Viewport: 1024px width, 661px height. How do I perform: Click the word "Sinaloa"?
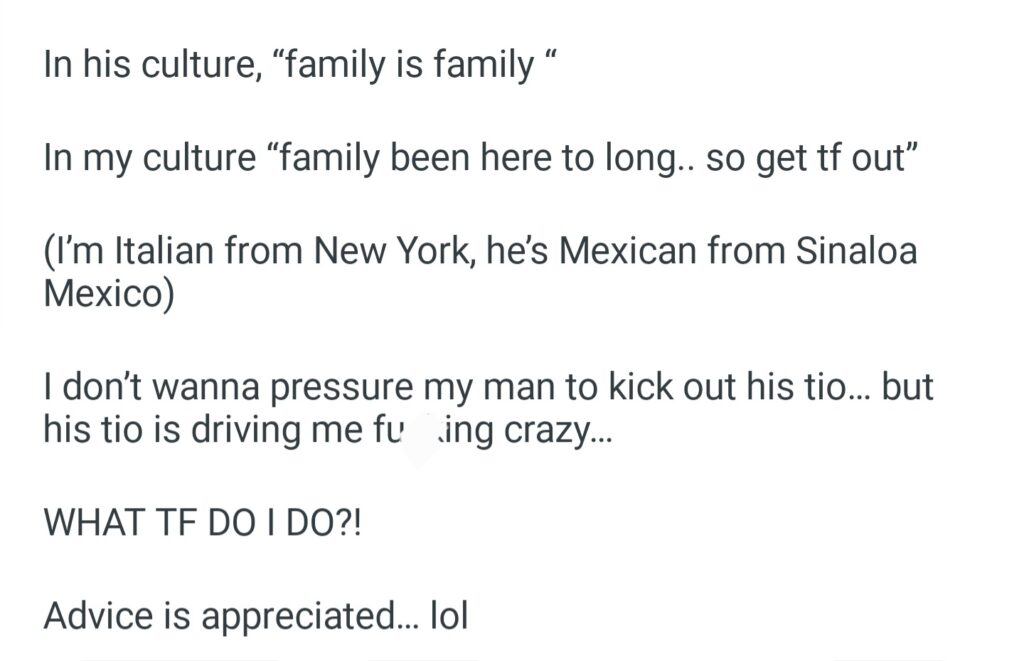[x=857, y=251]
